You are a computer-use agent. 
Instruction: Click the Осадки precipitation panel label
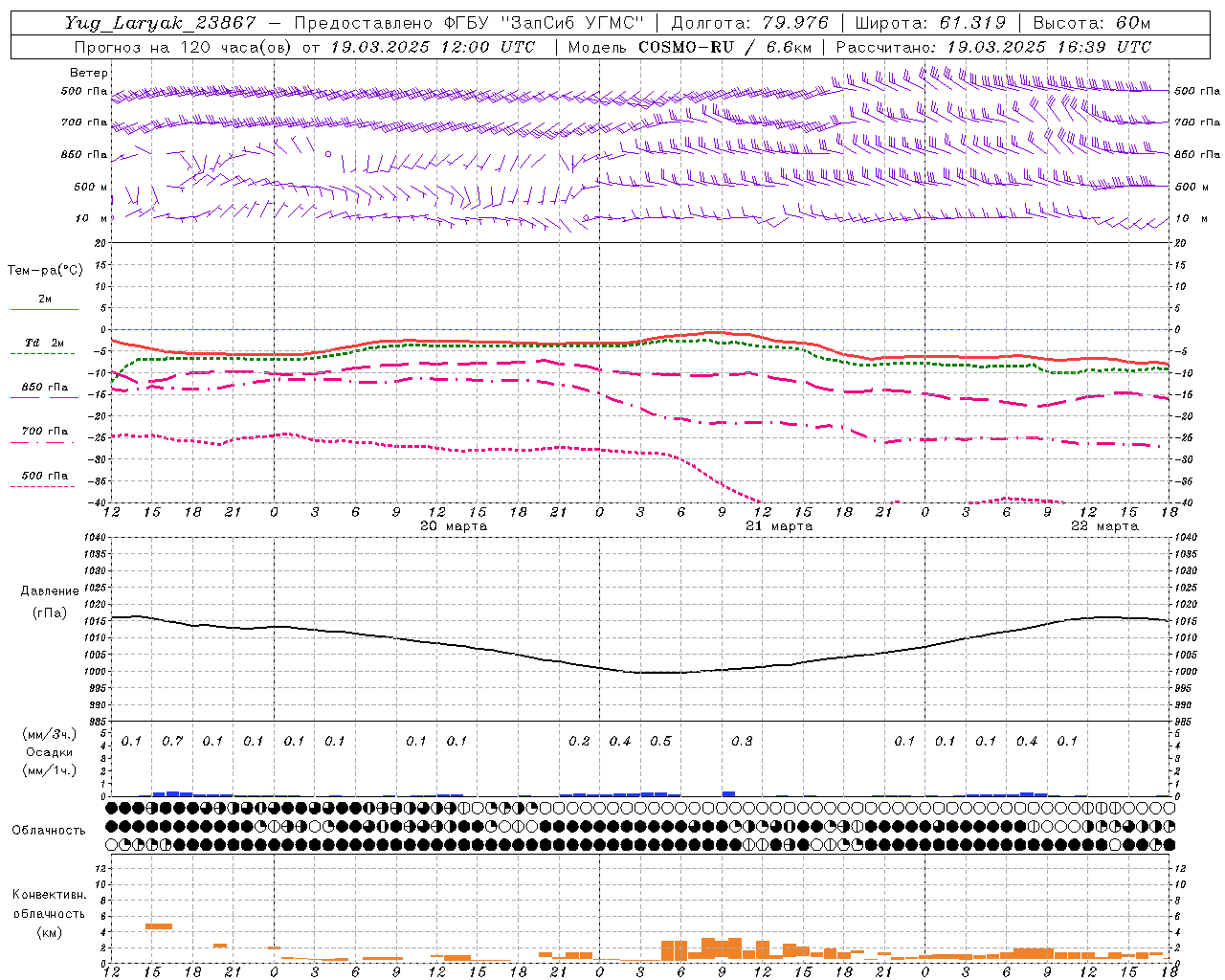49,752
